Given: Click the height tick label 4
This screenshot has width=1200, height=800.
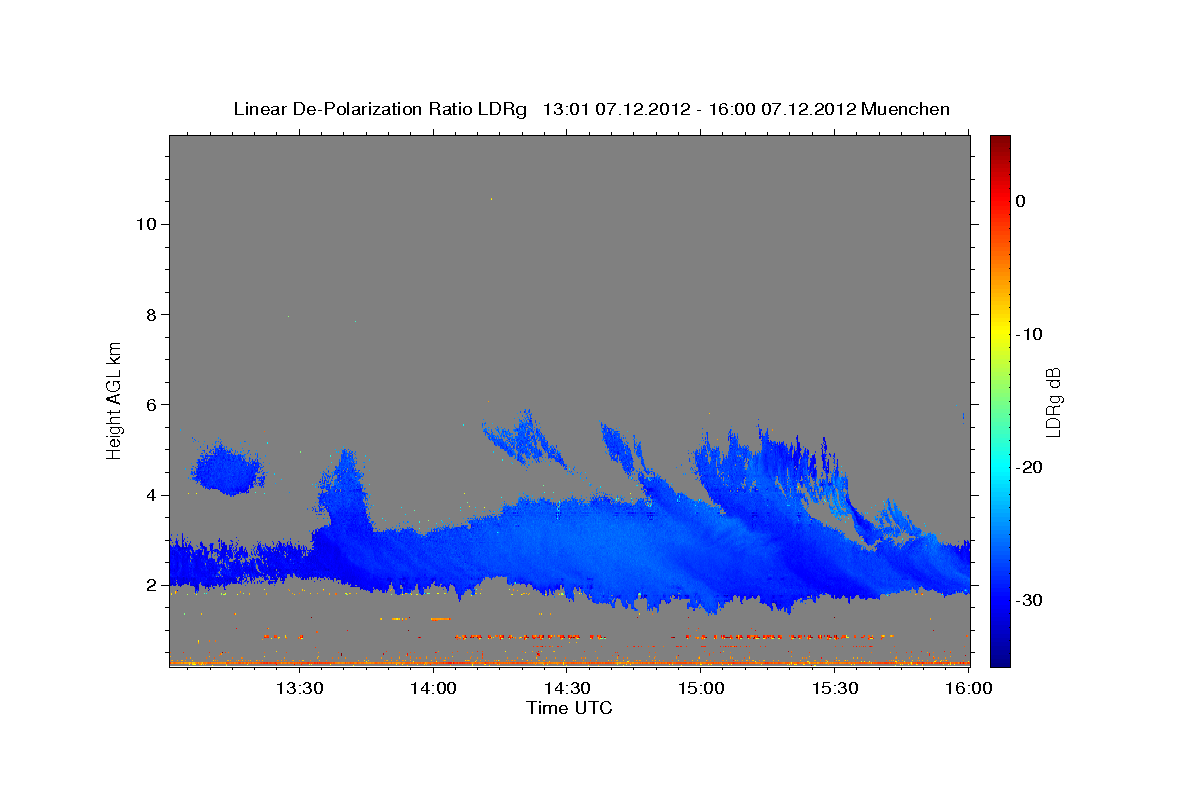Looking at the screenshot, I should (x=151, y=495).
